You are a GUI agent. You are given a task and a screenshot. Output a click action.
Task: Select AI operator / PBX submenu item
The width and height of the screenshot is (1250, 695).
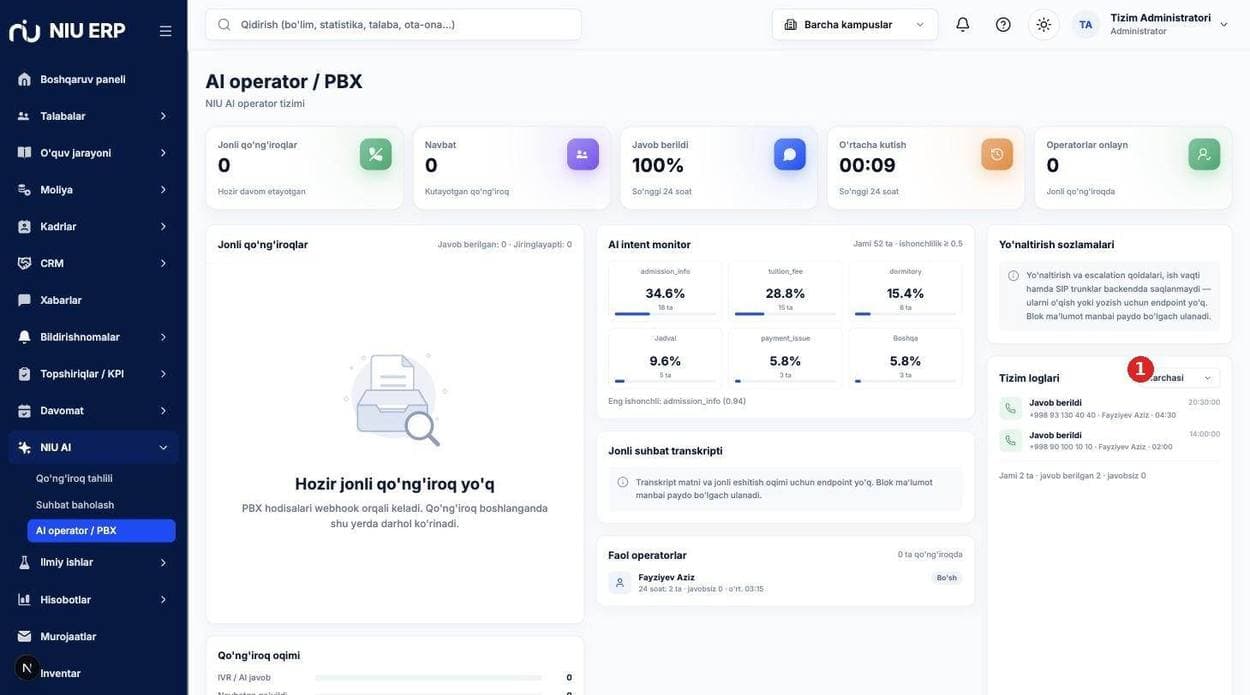(101, 530)
